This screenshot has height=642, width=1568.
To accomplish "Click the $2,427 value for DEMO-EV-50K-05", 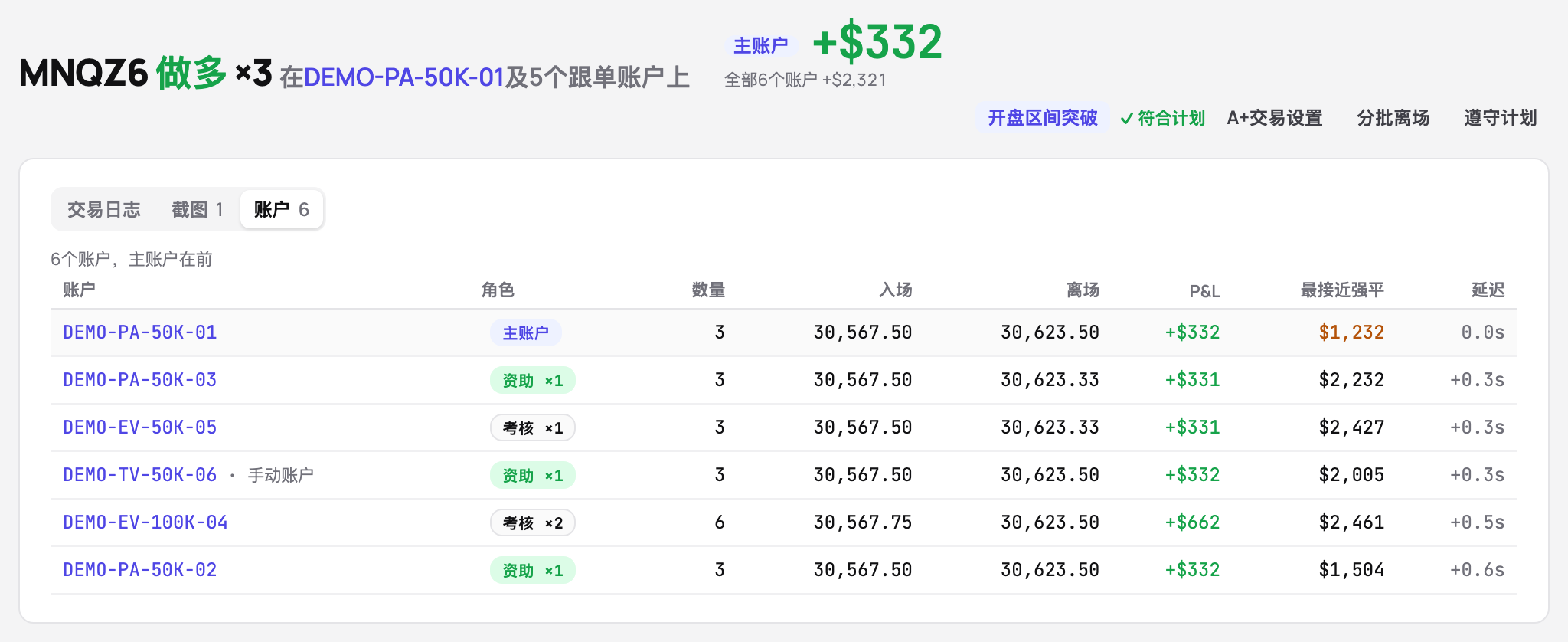I will click(1351, 427).
